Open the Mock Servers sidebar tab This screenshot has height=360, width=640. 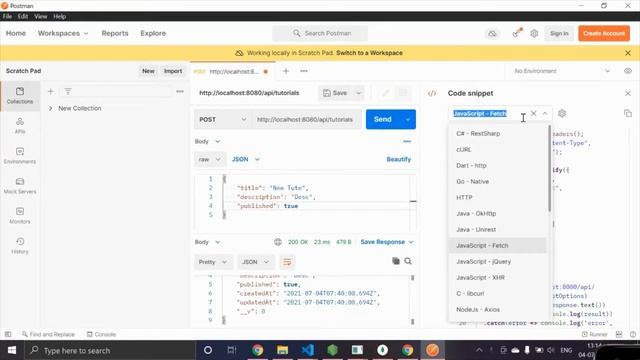20,186
